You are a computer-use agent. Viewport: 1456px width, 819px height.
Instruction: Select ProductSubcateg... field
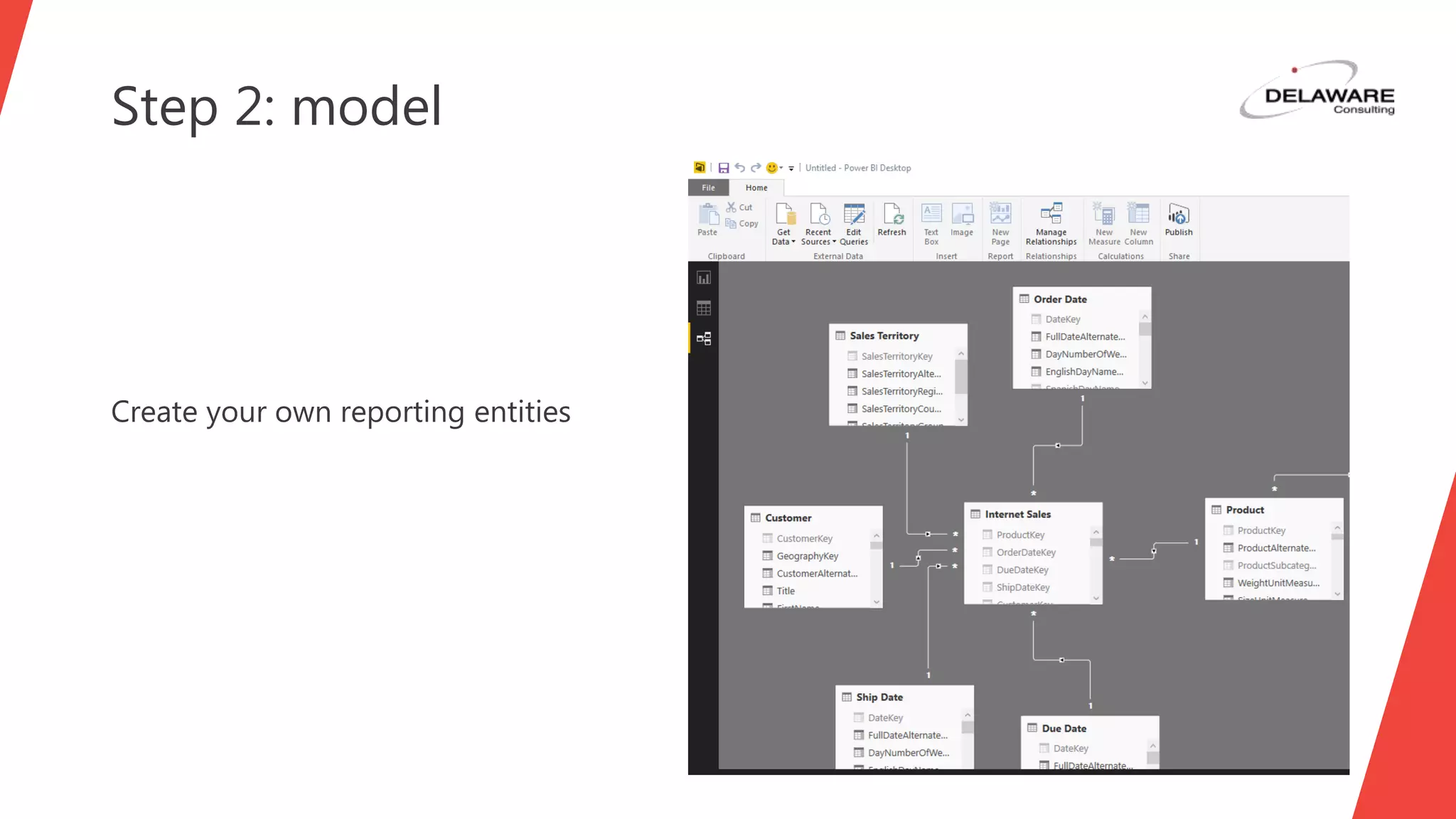(x=1270, y=566)
